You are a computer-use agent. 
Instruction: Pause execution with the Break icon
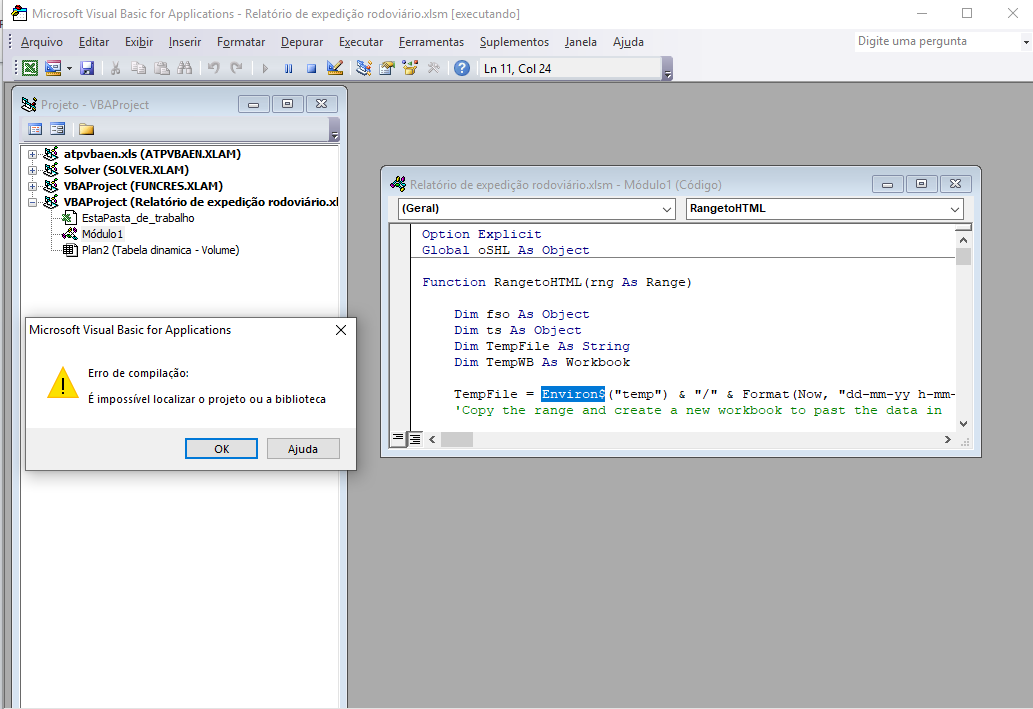tap(288, 68)
